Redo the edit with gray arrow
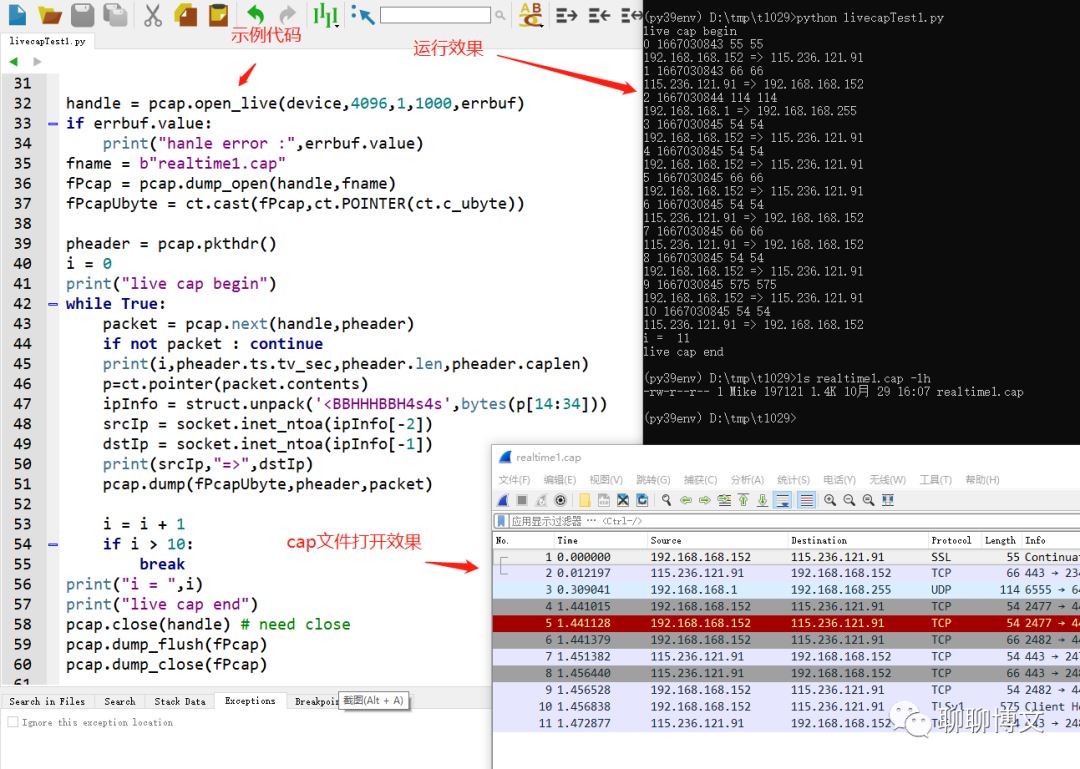This screenshot has height=769, width=1080. coord(287,14)
